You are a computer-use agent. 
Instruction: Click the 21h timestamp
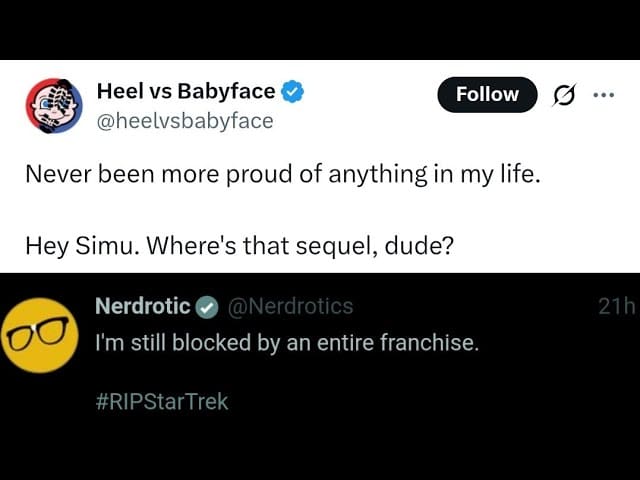click(616, 307)
